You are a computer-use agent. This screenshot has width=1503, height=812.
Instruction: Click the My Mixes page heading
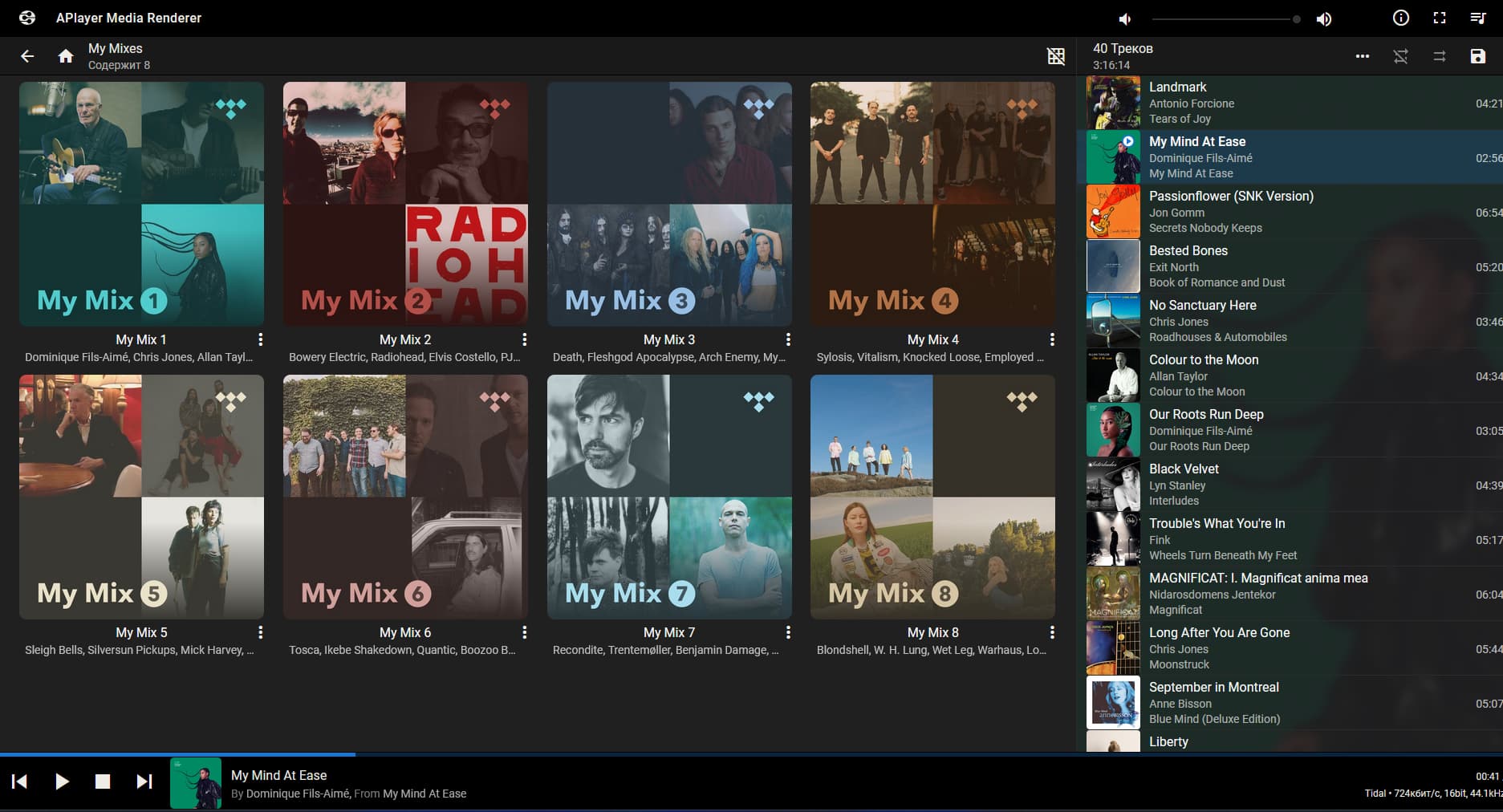point(115,48)
